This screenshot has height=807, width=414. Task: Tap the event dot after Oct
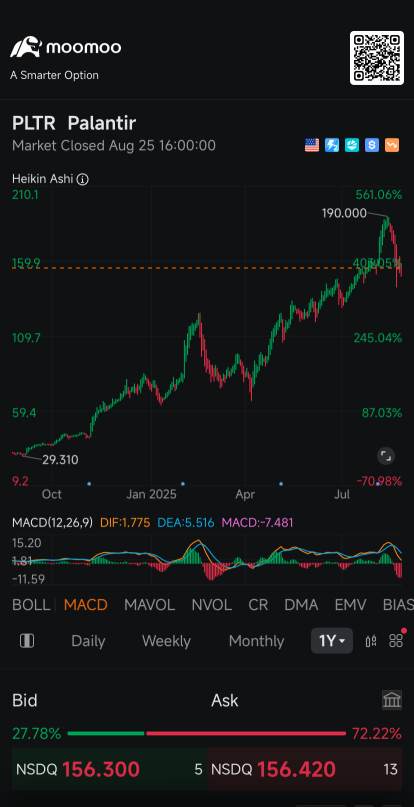click(x=89, y=484)
